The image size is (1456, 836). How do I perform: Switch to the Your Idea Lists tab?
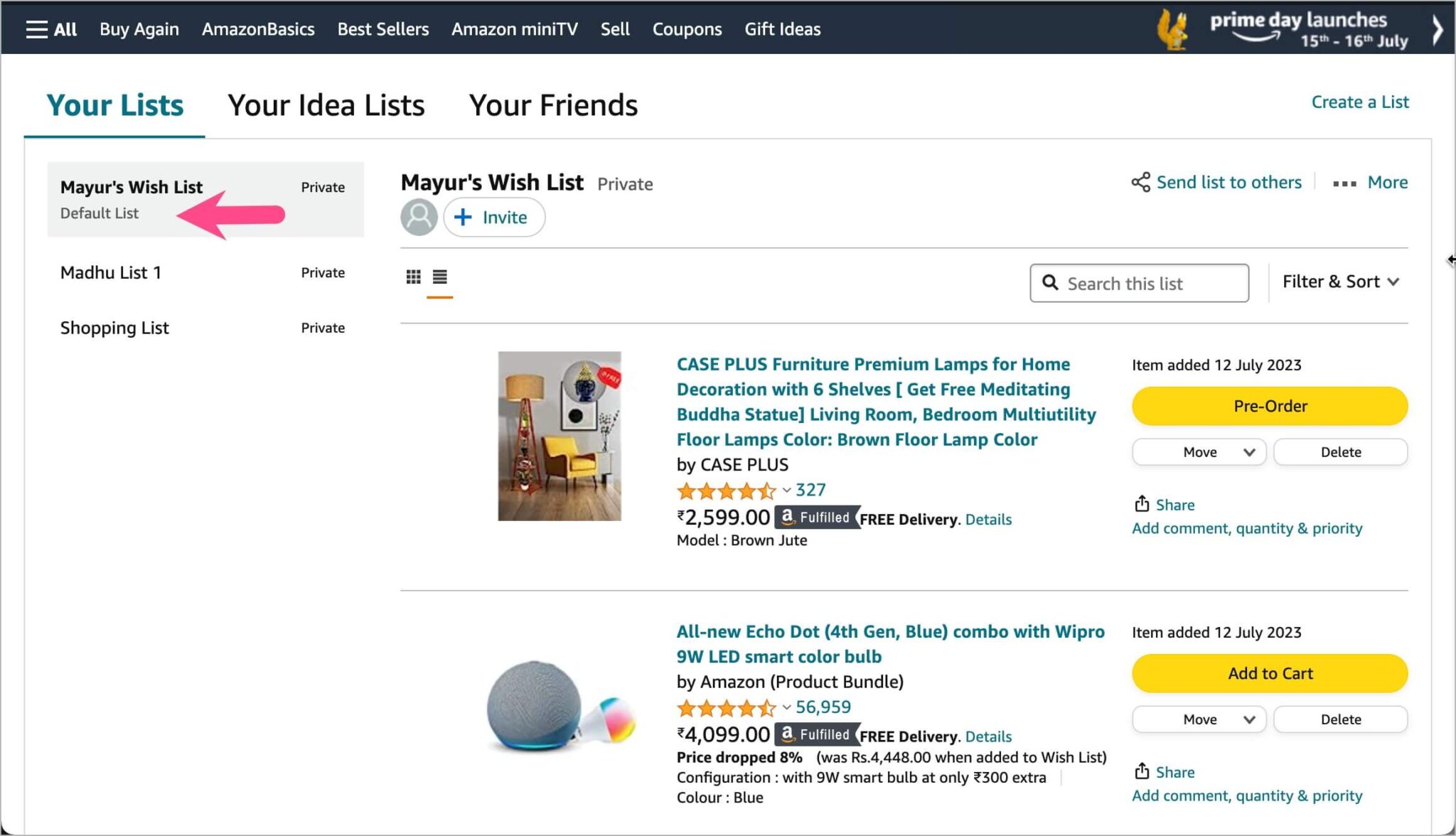click(326, 104)
